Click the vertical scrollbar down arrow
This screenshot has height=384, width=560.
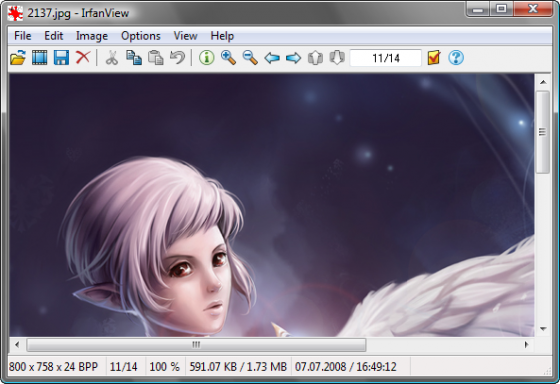[543, 329]
